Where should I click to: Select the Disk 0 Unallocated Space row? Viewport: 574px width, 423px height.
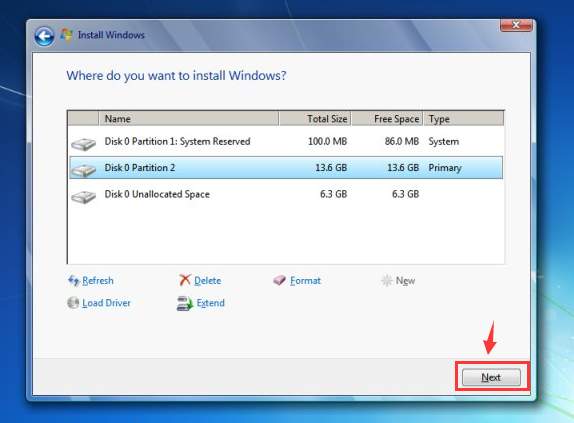(286, 194)
